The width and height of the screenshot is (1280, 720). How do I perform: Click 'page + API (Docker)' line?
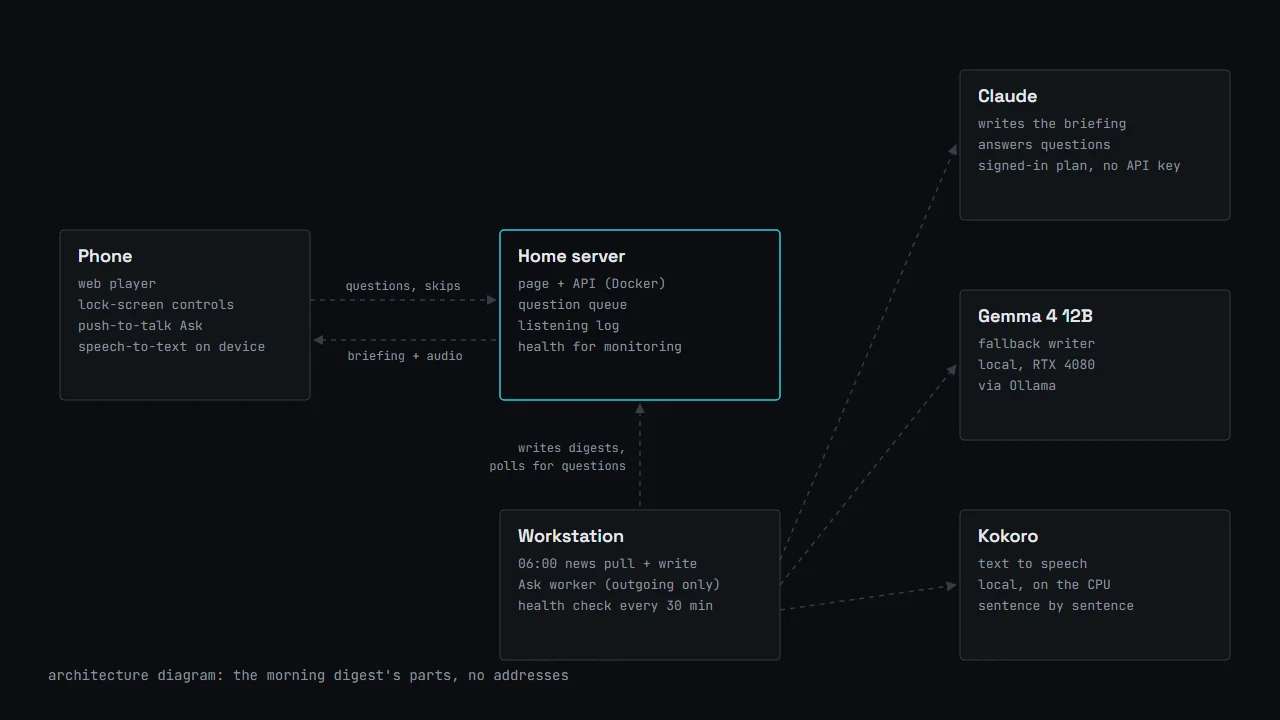(592, 284)
